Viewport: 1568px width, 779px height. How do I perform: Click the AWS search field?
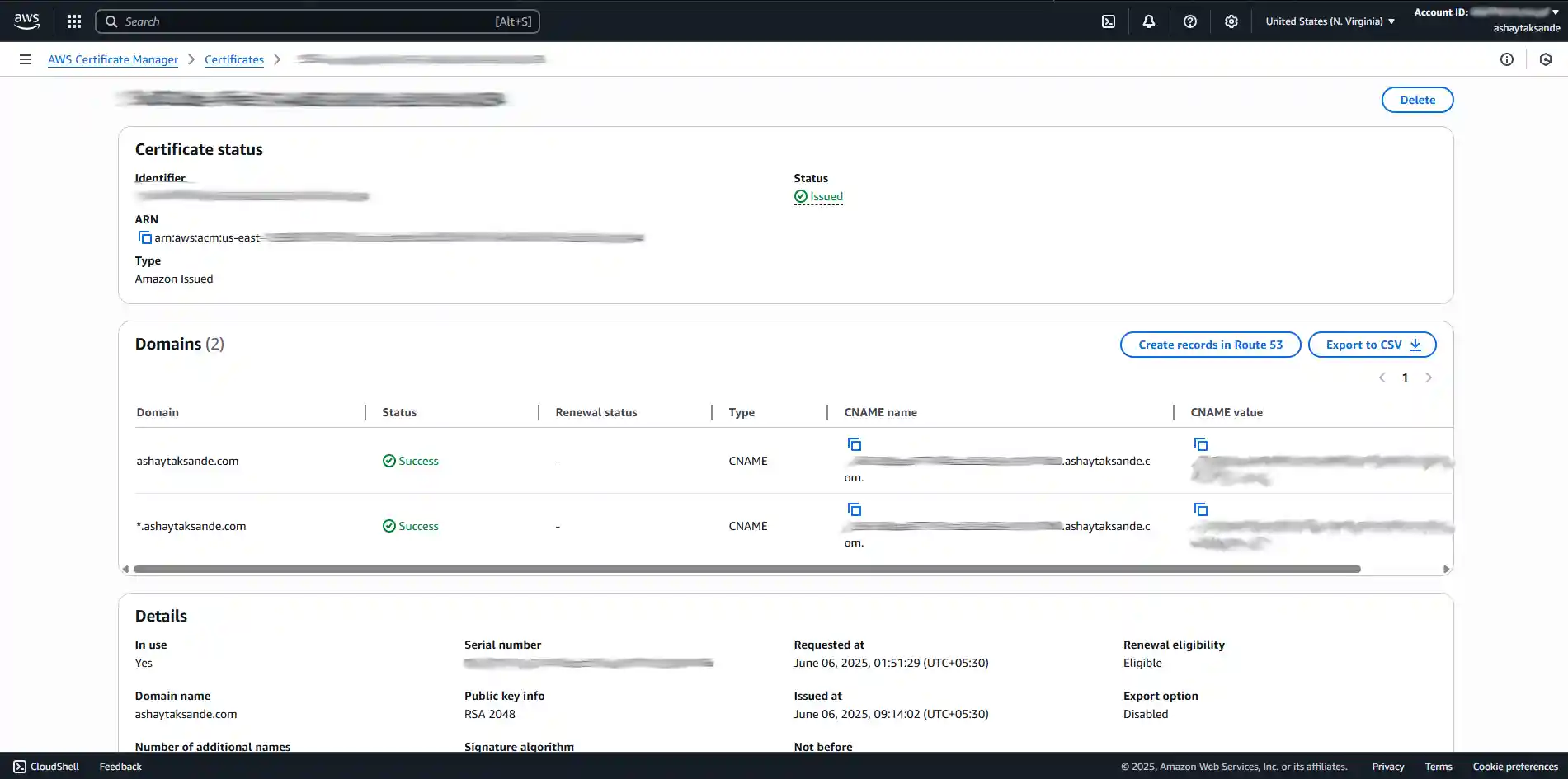[318, 21]
